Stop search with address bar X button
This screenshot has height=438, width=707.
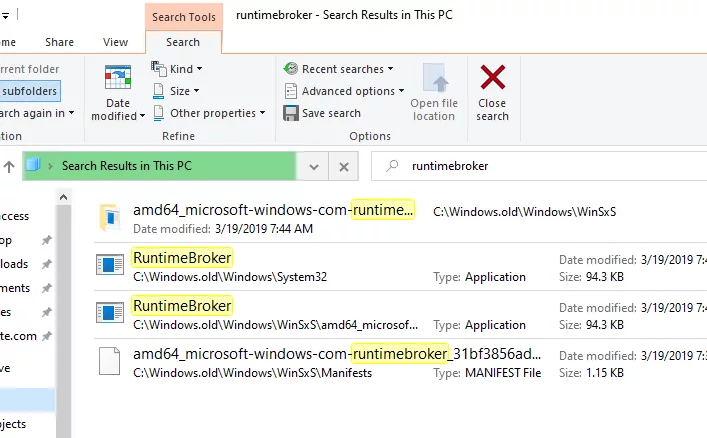click(344, 167)
